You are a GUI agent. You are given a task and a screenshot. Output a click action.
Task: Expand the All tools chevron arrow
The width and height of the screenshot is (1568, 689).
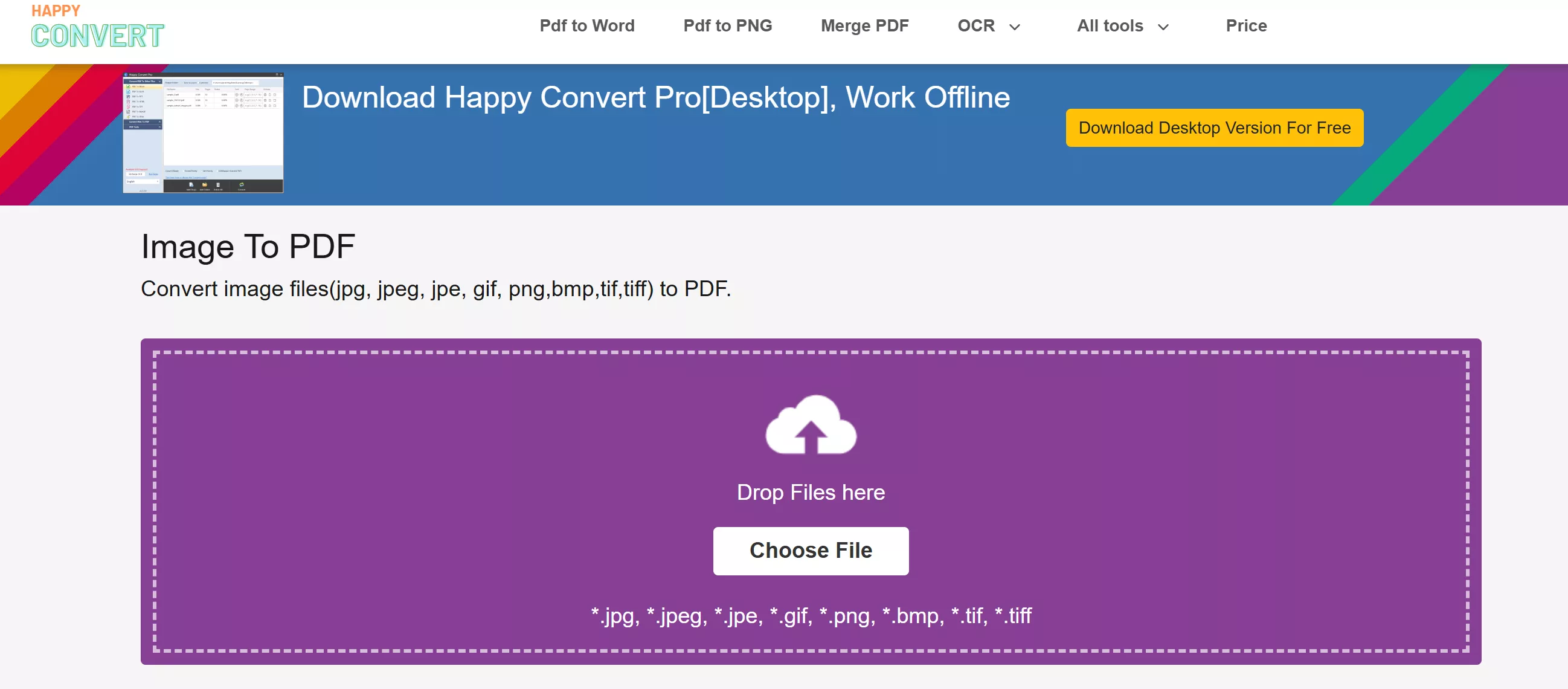(x=1163, y=27)
